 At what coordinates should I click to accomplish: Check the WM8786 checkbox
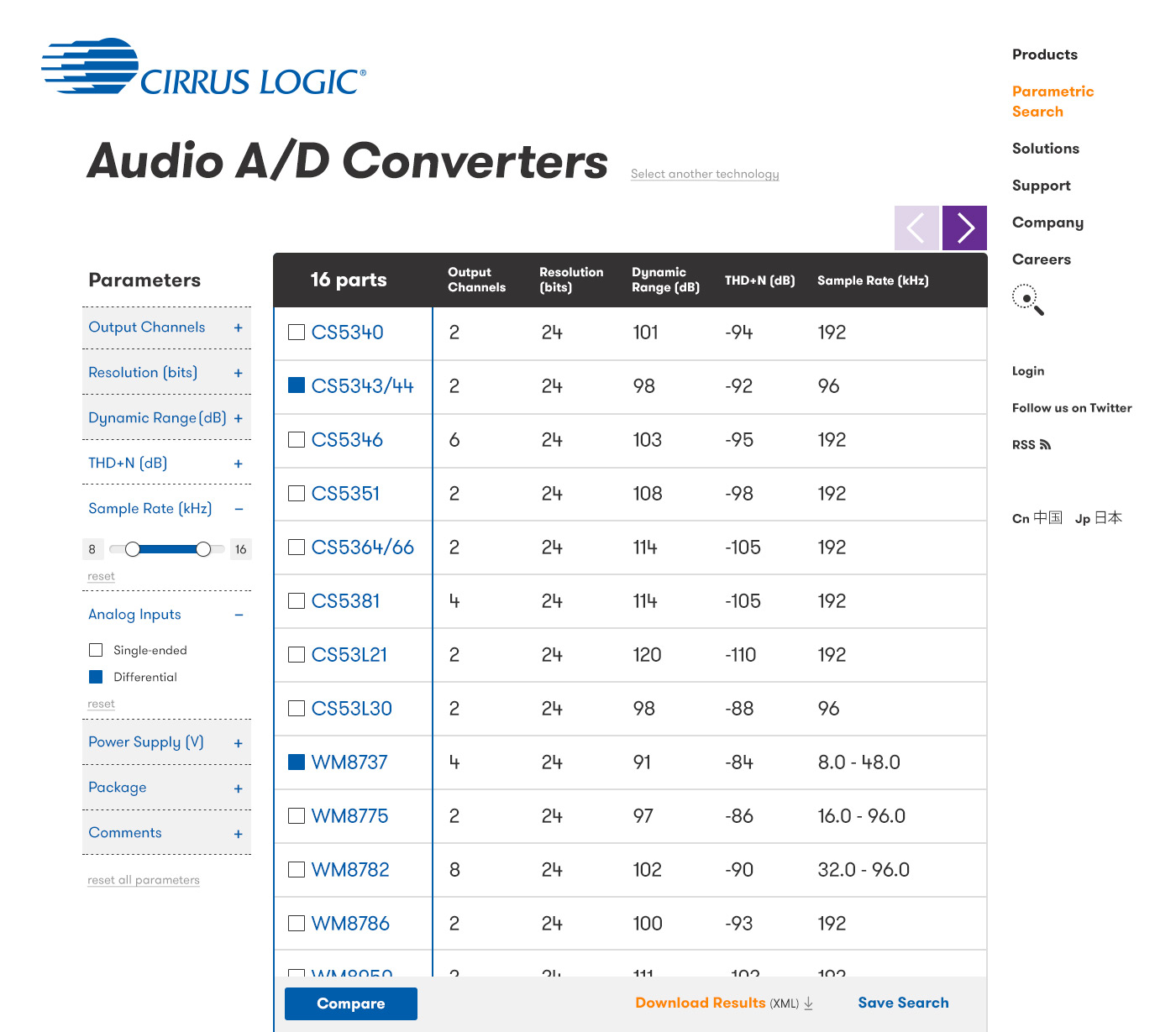297,924
